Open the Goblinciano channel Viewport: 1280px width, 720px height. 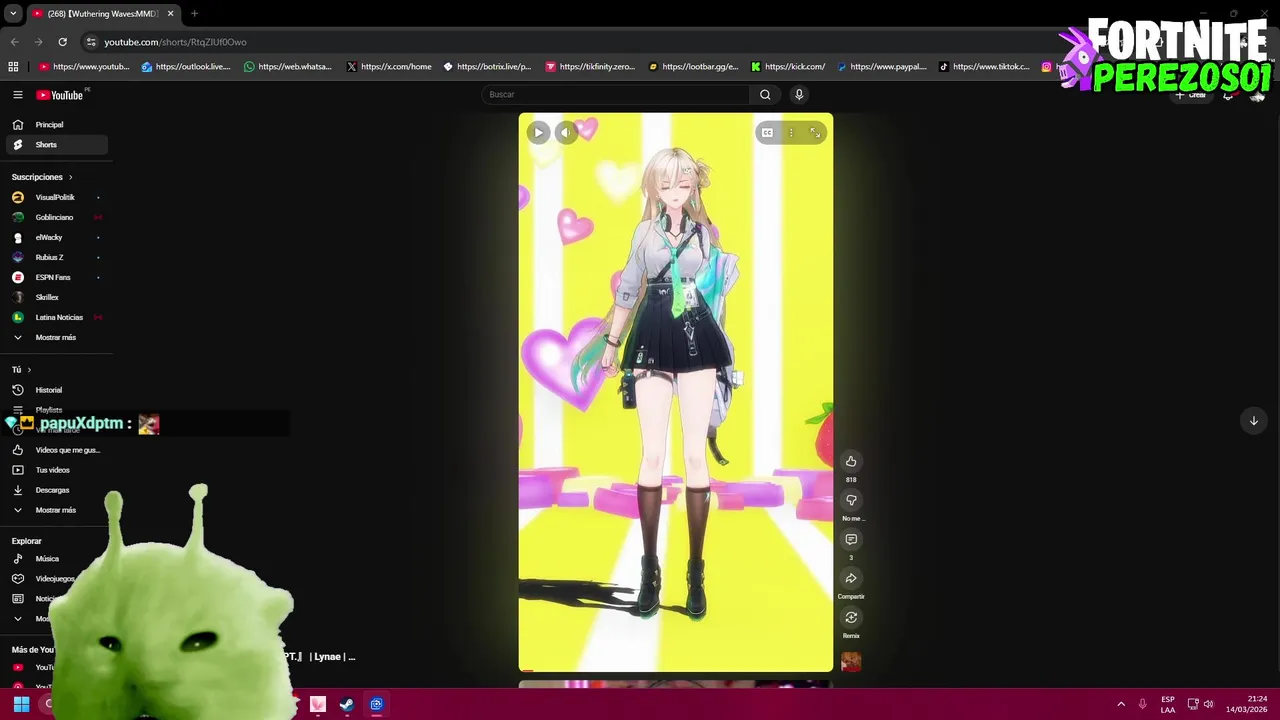57,217
